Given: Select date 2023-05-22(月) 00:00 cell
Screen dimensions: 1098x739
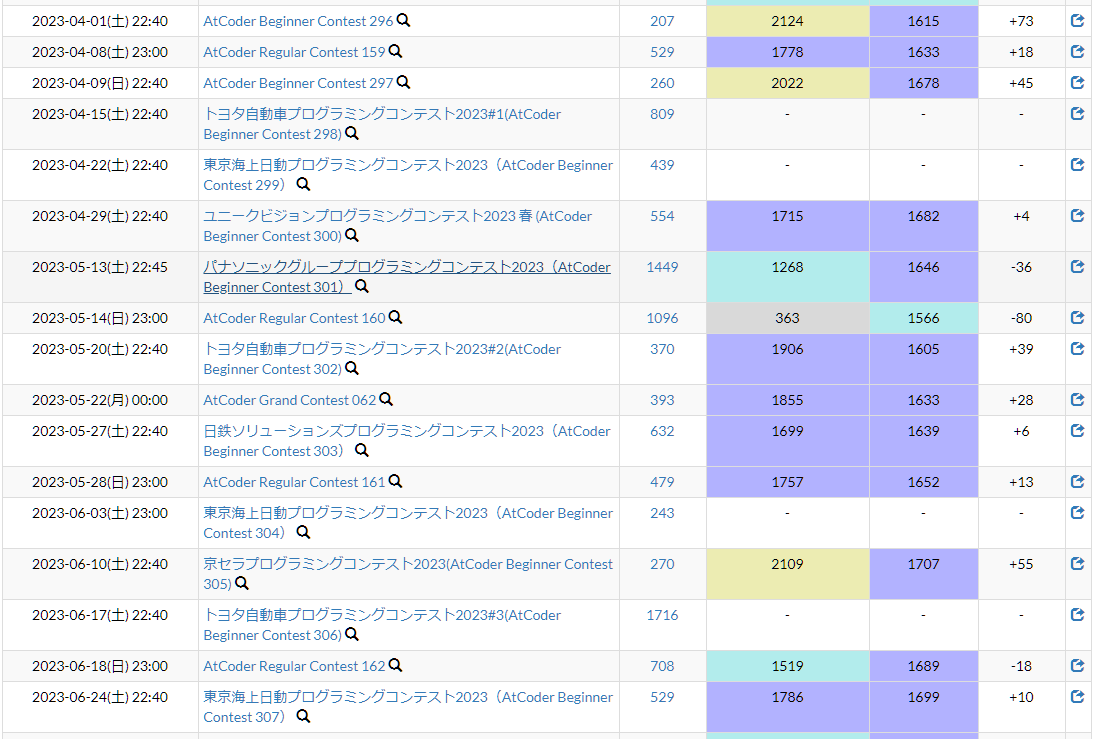Looking at the screenshot, I should 100,400.
